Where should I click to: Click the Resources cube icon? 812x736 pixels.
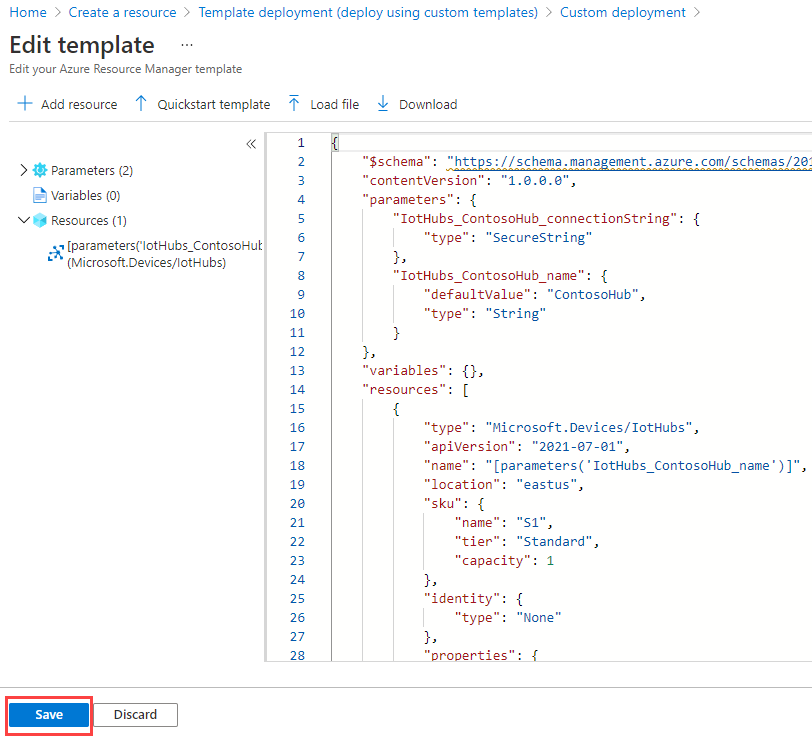(38, 220)
